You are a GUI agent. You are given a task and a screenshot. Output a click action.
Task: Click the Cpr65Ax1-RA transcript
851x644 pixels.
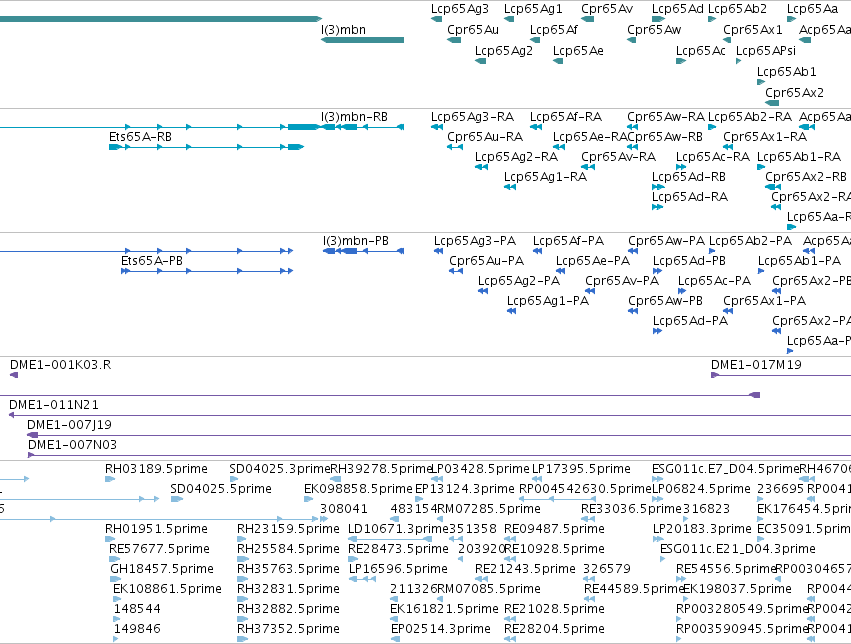[765, 137]
